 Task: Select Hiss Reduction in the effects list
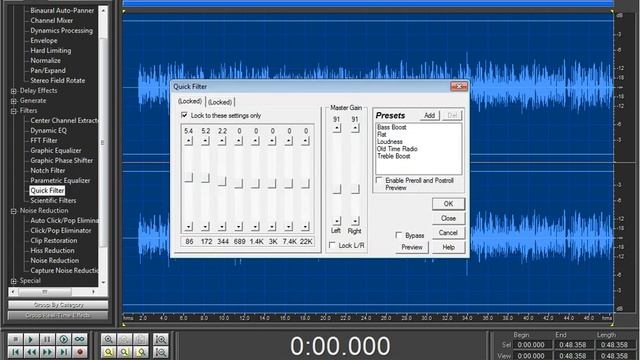click(52, 251)
